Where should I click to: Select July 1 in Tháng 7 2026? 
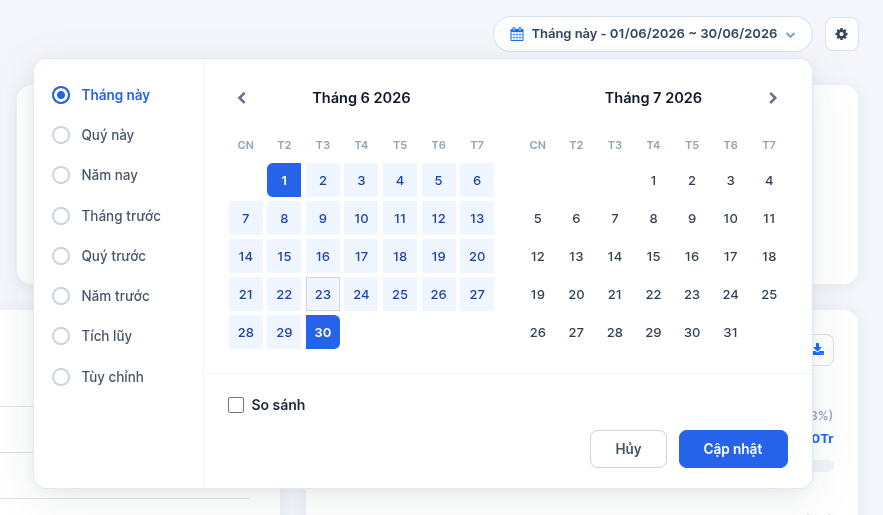(653, 180)
